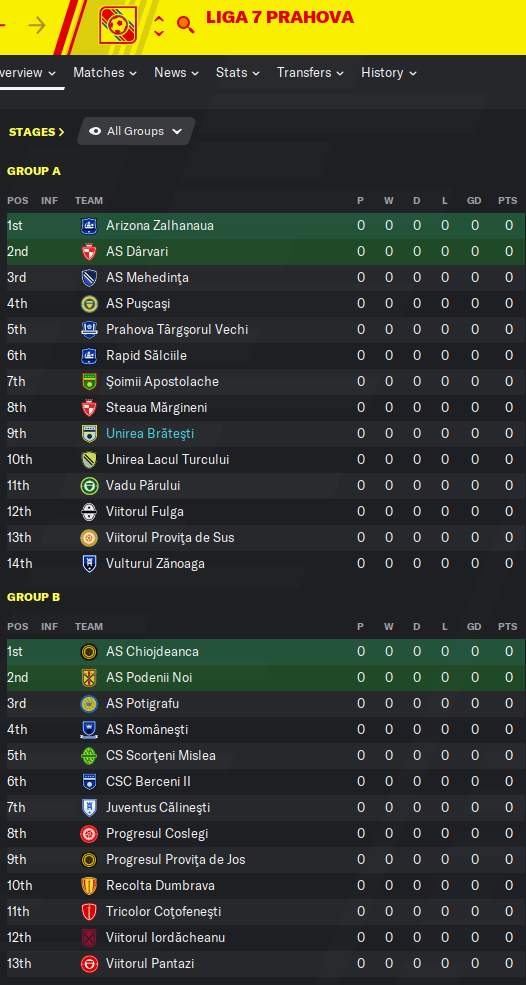The image size is (526, 985).
Task: Click AS Chiojdeanca club badge
Action: pos(89,651)
